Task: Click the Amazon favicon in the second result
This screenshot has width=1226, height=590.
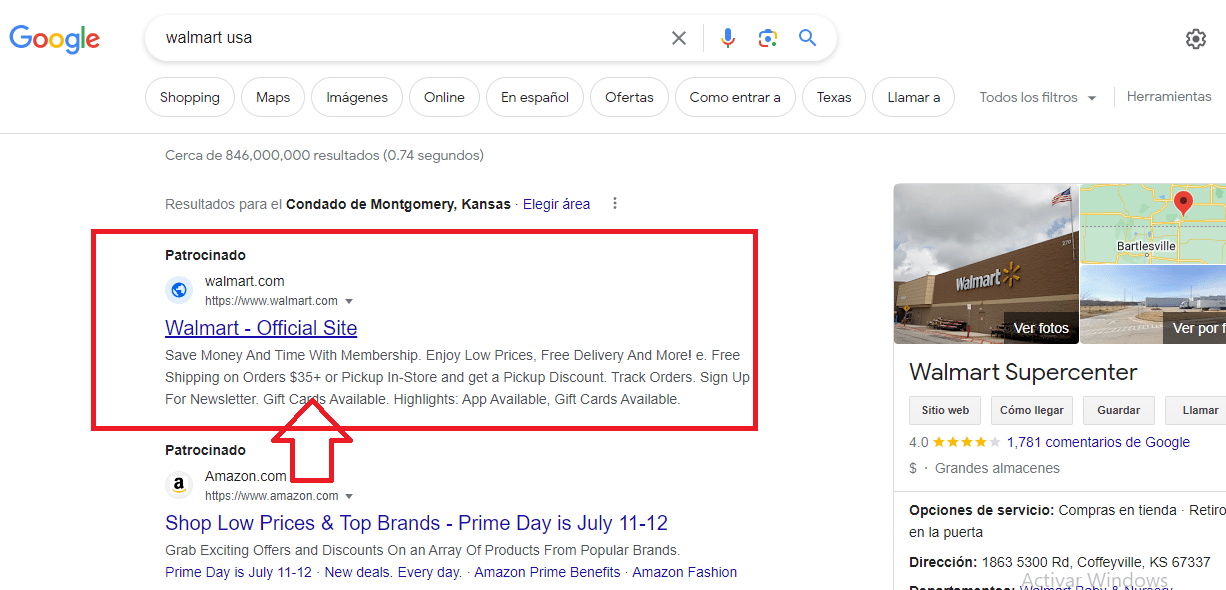Action: point(179,484)
